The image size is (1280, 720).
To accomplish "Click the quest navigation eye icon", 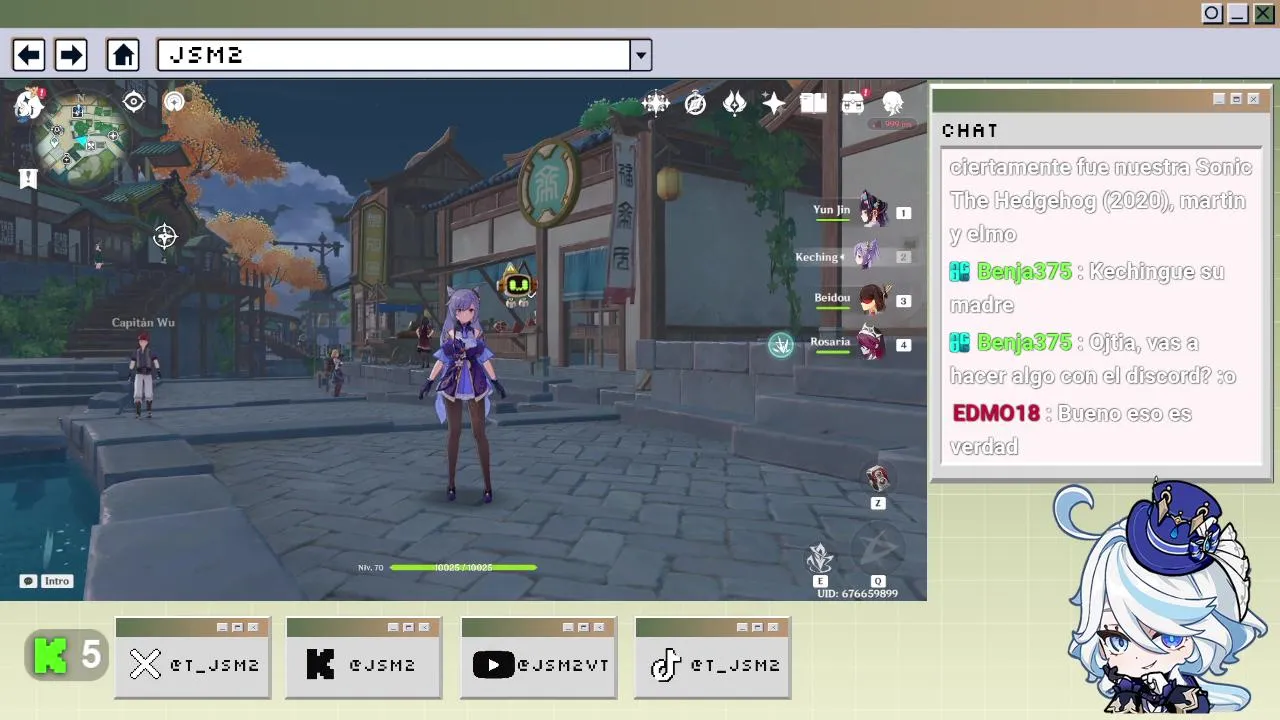I will [133, 102].
